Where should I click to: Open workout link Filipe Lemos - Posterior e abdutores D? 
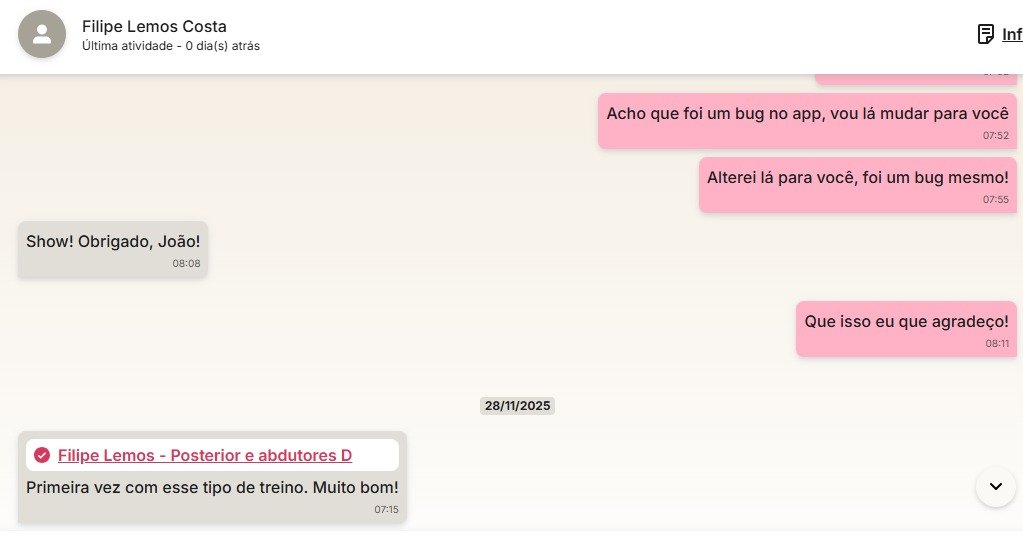click(x=205, y=455)
